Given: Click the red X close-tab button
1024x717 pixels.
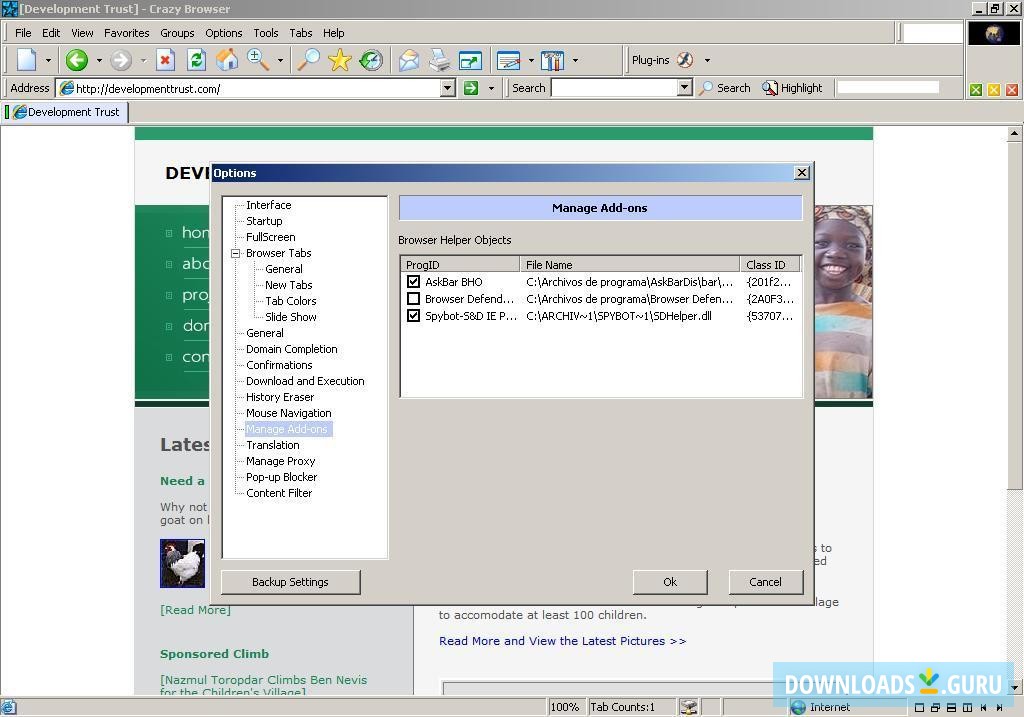Looking at the screenshot, I should [1012, 90].
